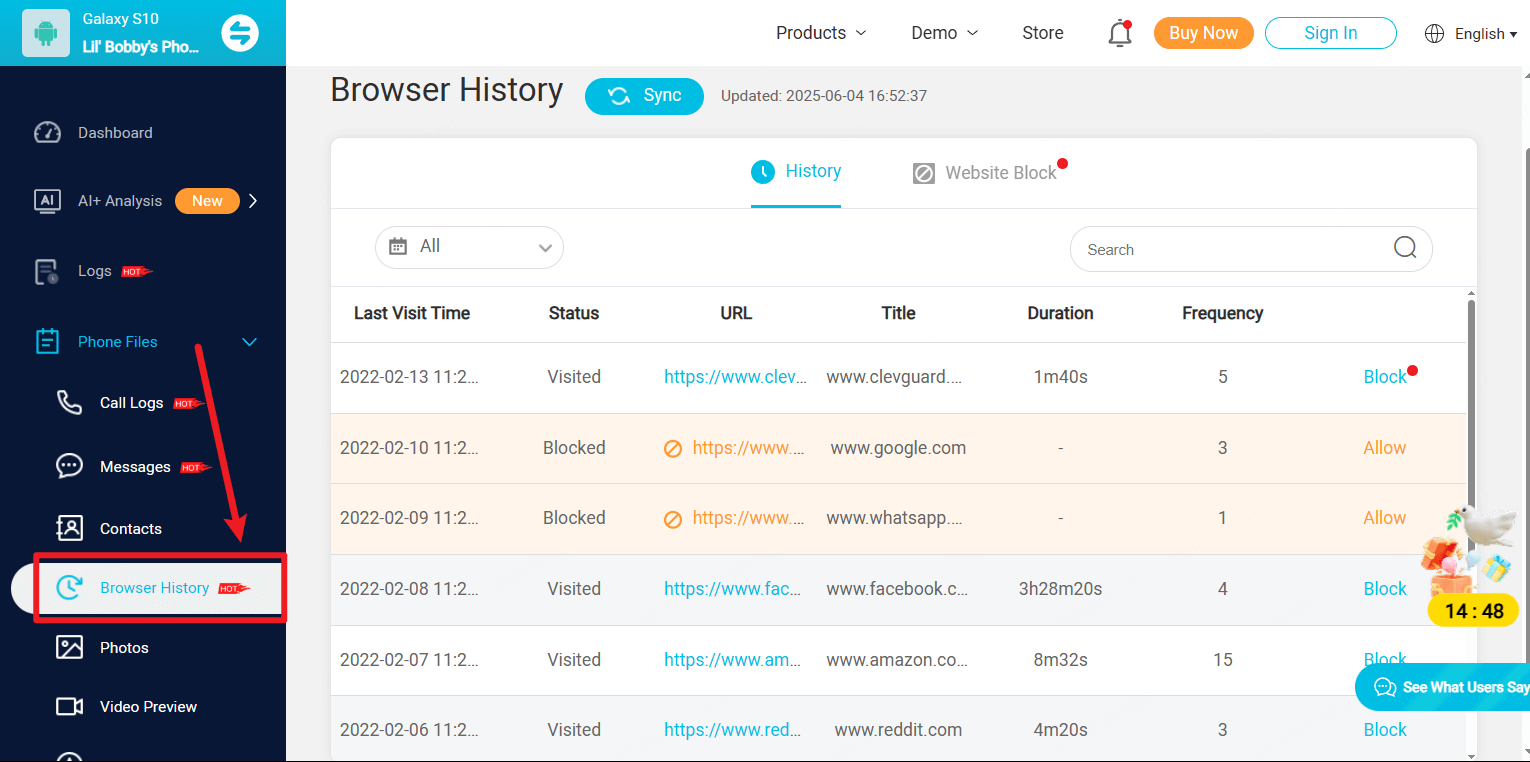The width and height of the screenshot is (1530, 762).
Task: Open the Demo dropdown menu
Action: 944,33
